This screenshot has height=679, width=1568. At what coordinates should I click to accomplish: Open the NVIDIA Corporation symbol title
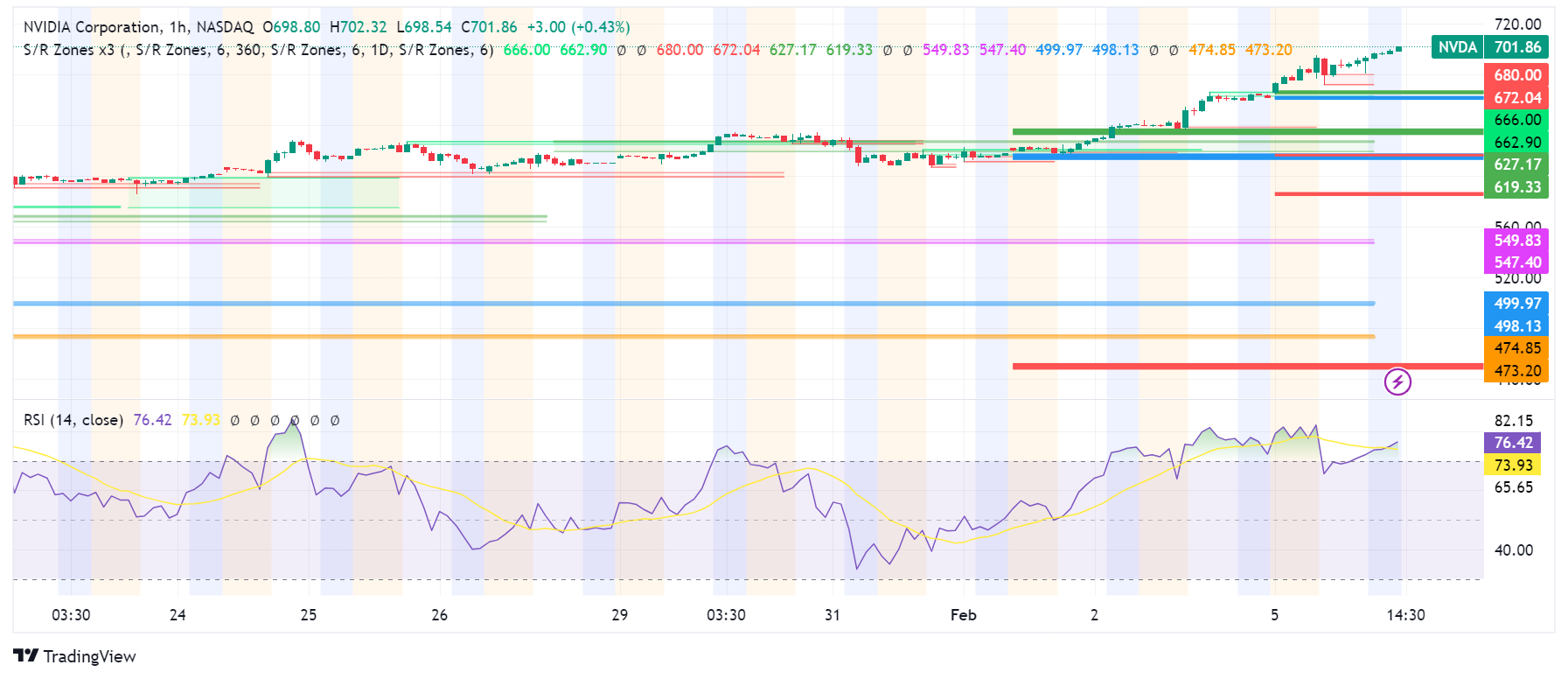[92, 27]
